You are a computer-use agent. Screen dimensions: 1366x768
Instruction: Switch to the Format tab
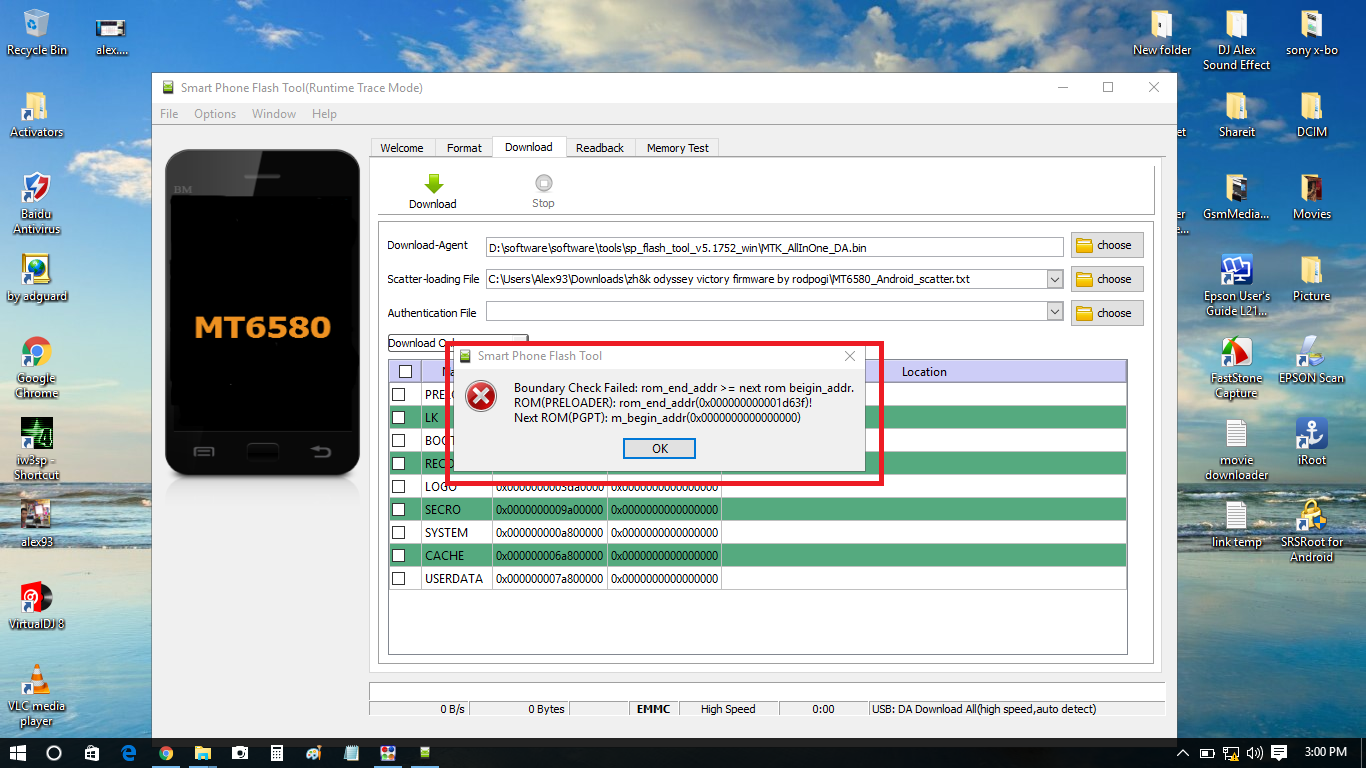464,148
